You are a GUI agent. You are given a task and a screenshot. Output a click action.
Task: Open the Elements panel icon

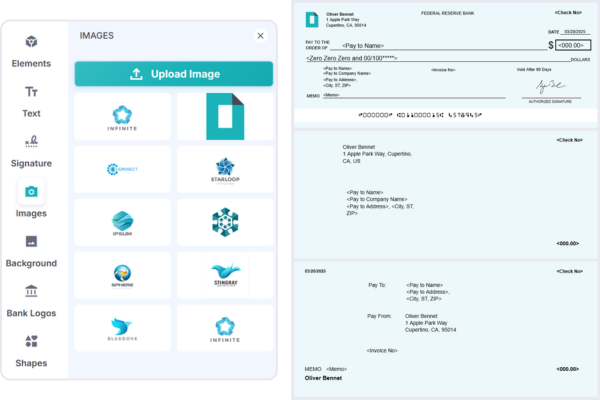[x=31, y=41]
